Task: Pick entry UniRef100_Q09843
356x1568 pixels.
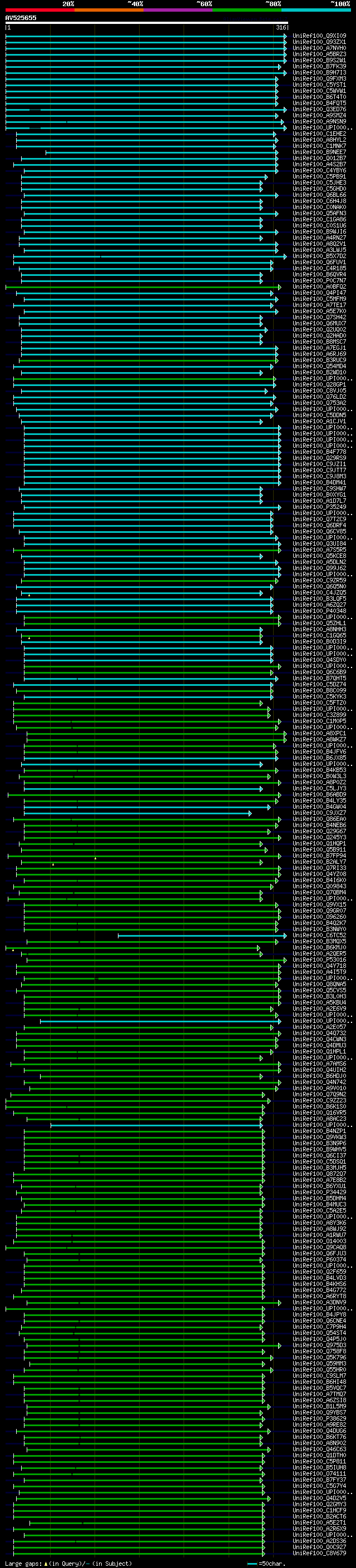Action: (x=319, y=886)
